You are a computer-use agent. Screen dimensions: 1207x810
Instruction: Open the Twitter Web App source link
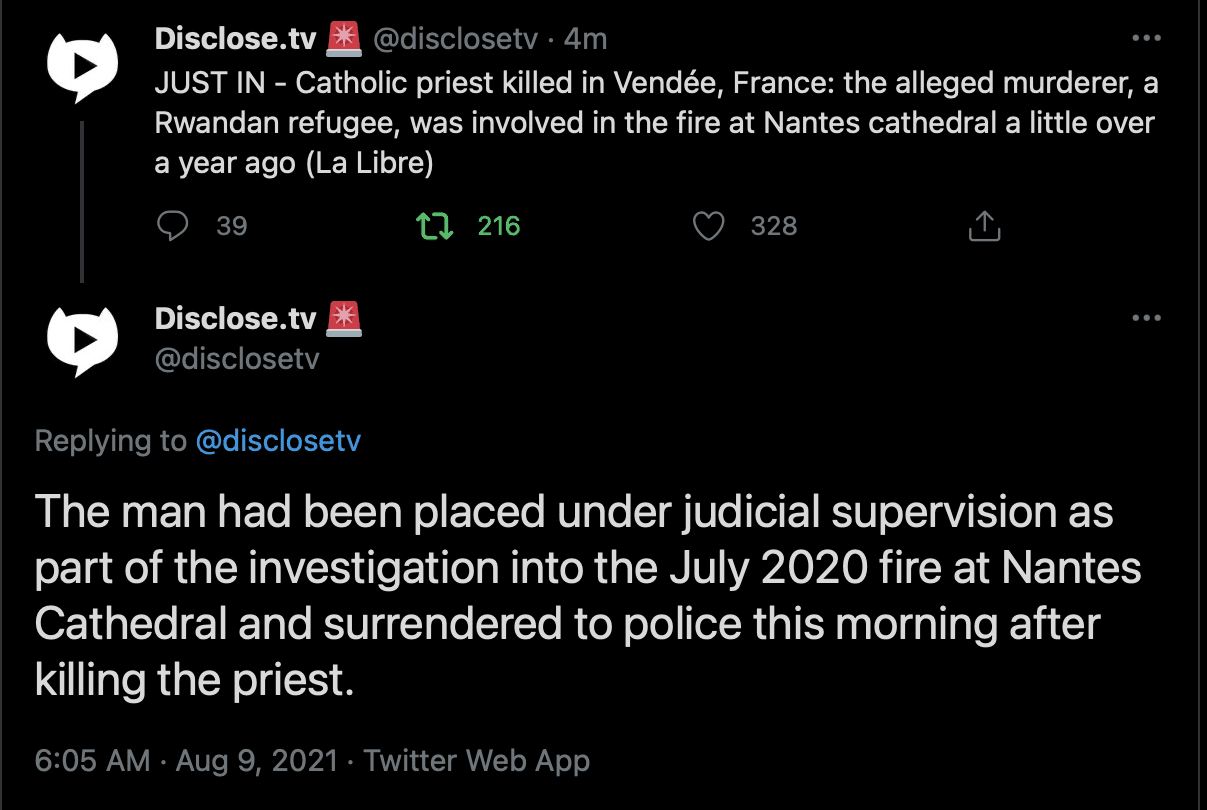[477, 761]
